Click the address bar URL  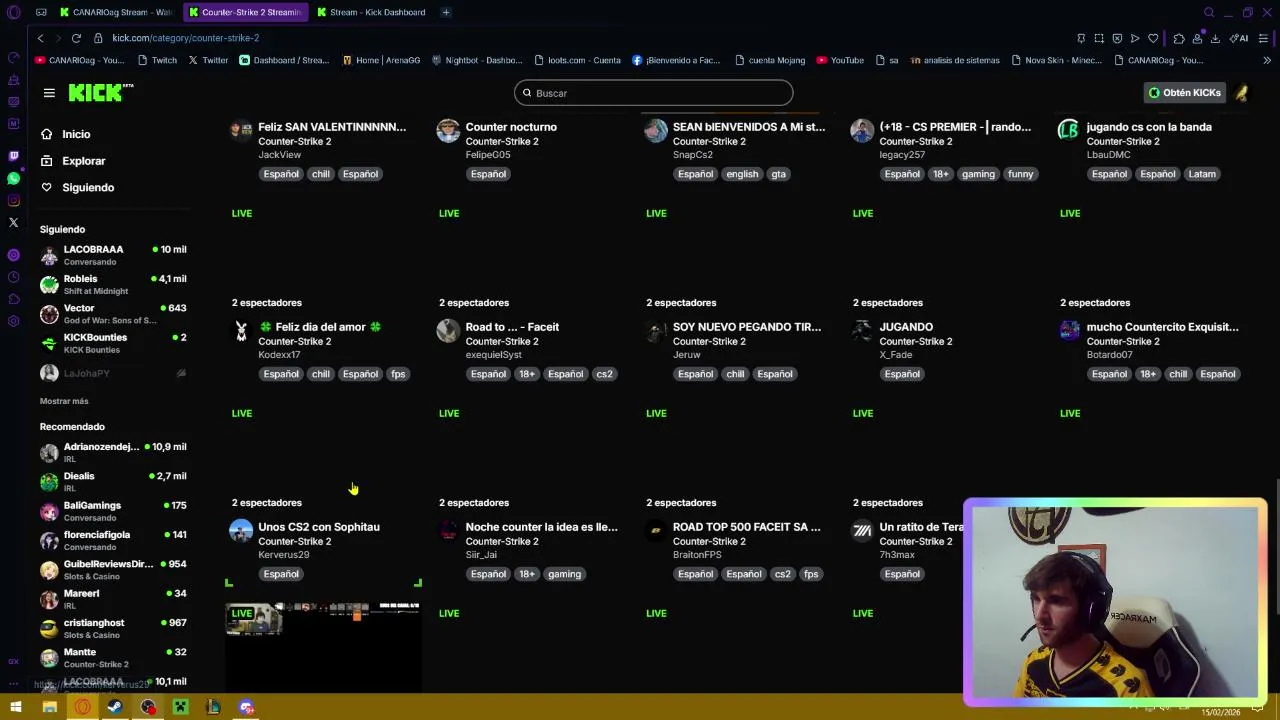185,38
